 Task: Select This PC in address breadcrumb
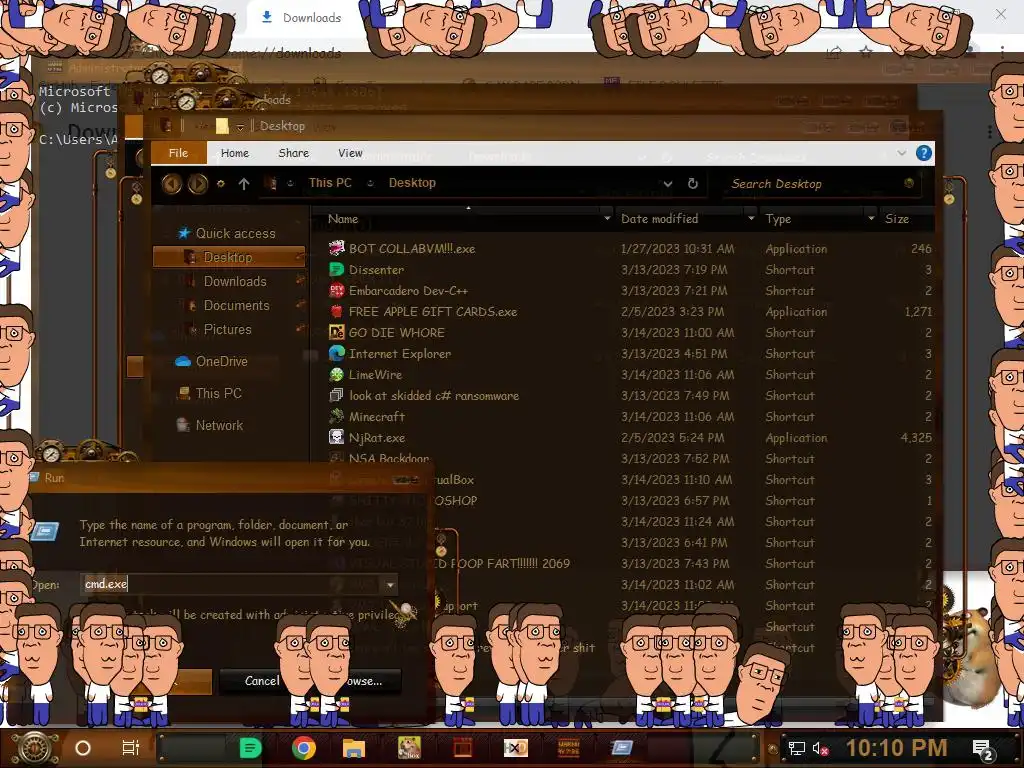330,183
